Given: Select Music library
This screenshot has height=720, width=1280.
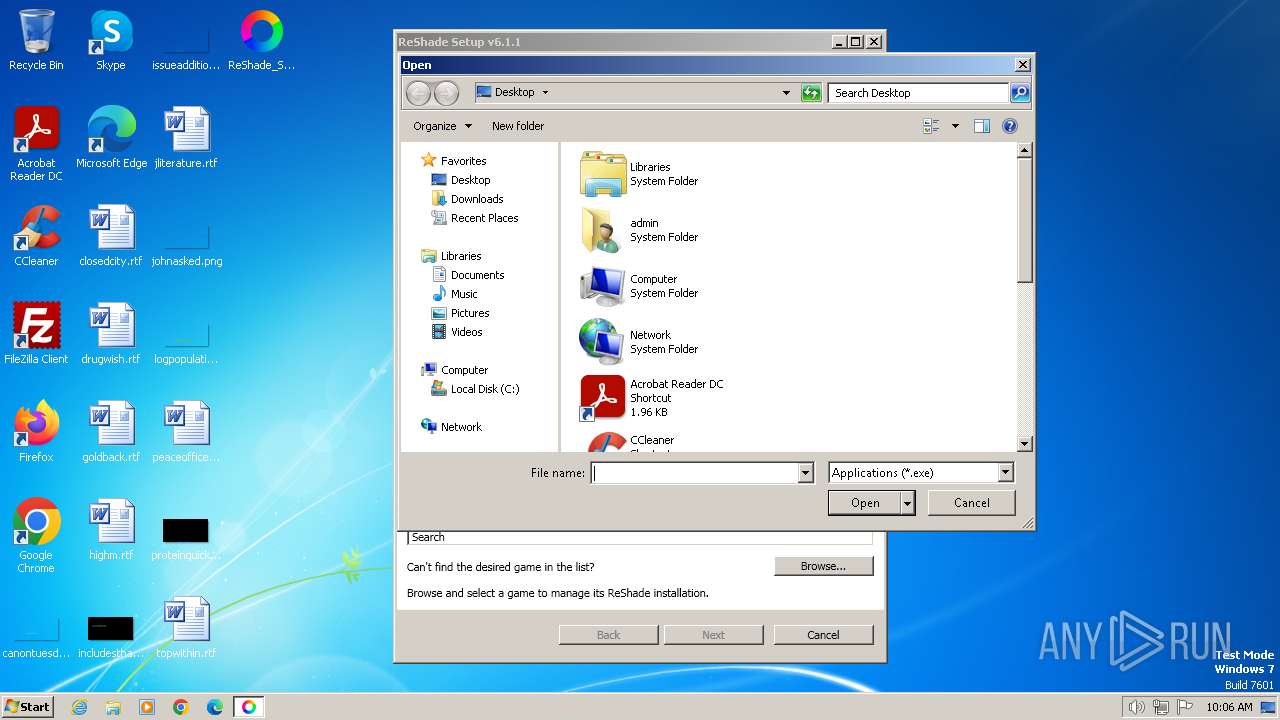Looking at the screenshot, I should (464, 294).
